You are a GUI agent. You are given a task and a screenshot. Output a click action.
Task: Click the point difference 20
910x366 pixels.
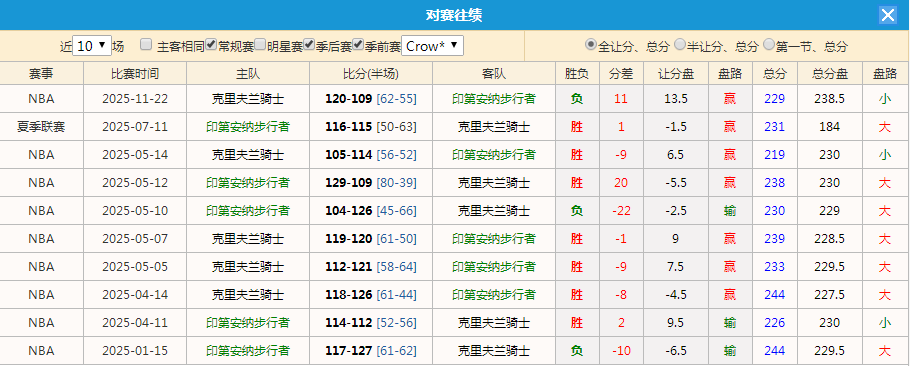point(621,183)
